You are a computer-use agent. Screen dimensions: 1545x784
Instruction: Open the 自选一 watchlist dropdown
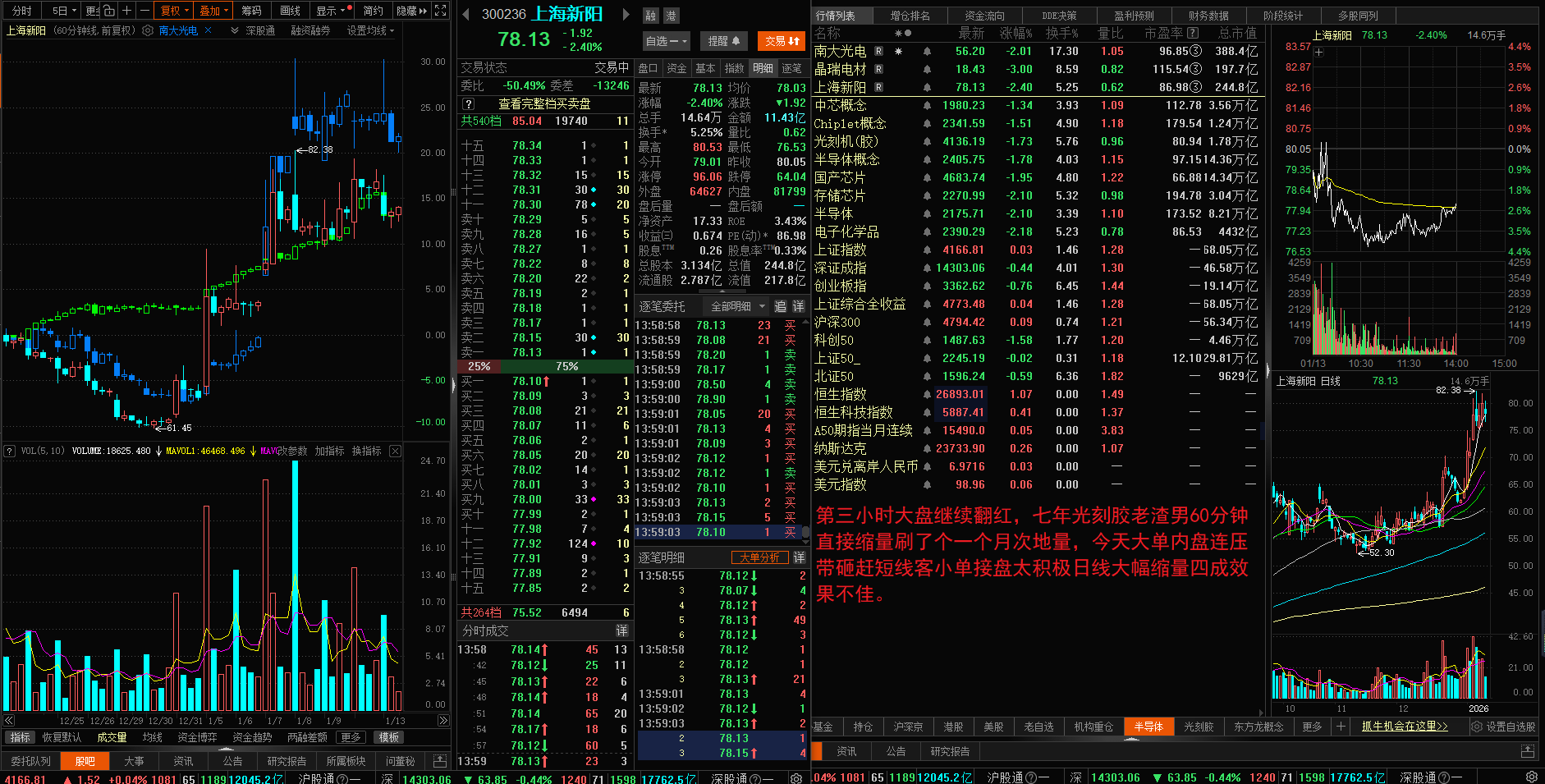pos(666,40)
